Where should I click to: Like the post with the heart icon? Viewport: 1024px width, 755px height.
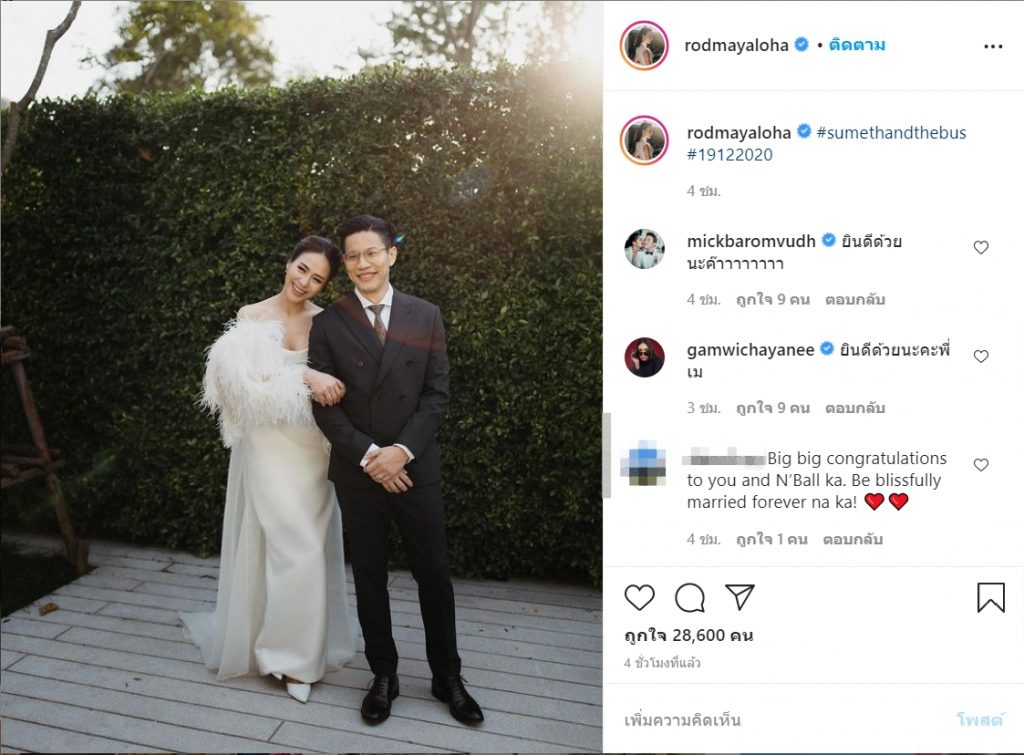(x=639, y=598)
